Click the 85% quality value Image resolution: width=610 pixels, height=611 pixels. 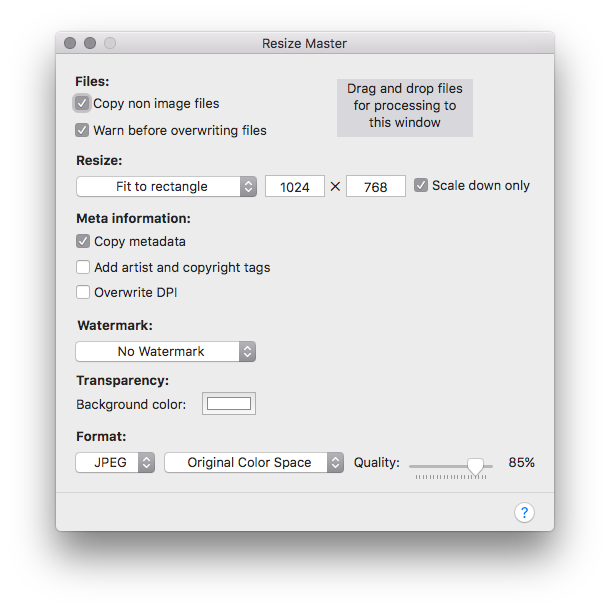[x=522, y=463]
